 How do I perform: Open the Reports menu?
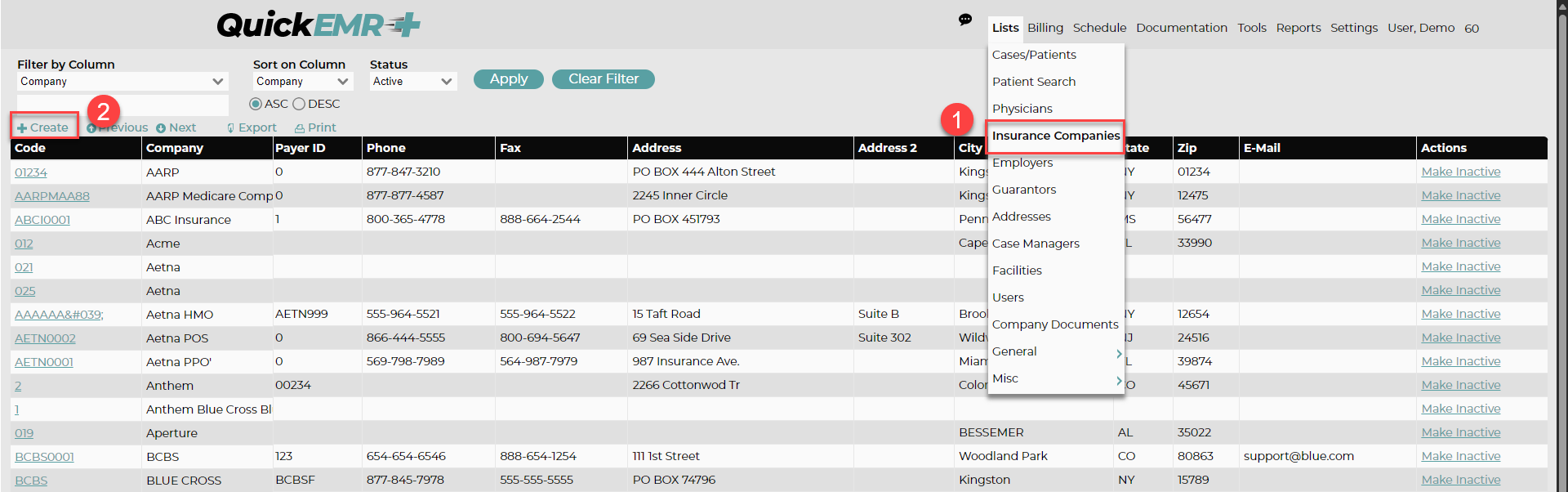[1298, 28]
